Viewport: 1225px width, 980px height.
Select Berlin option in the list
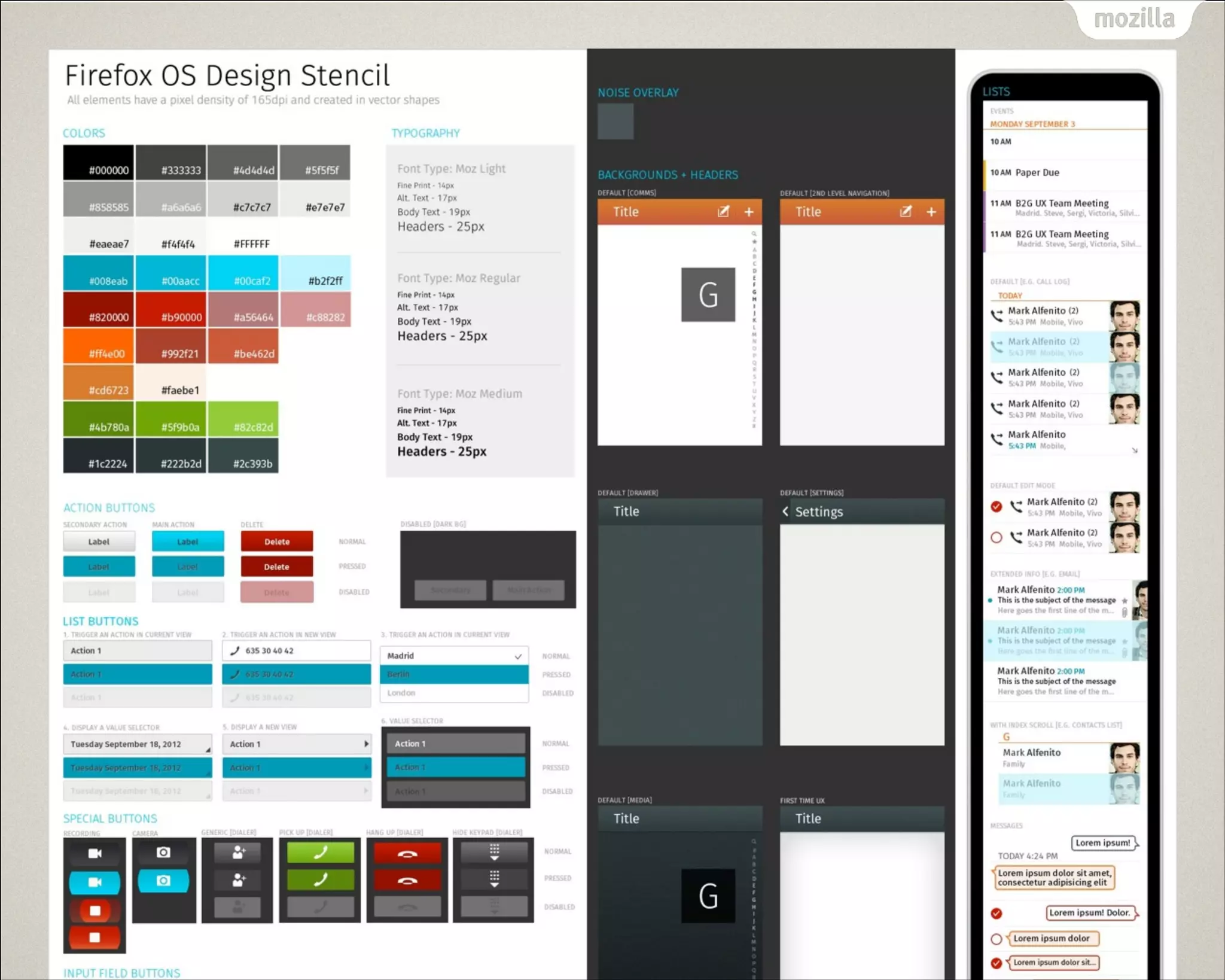[x=454, y=674]
